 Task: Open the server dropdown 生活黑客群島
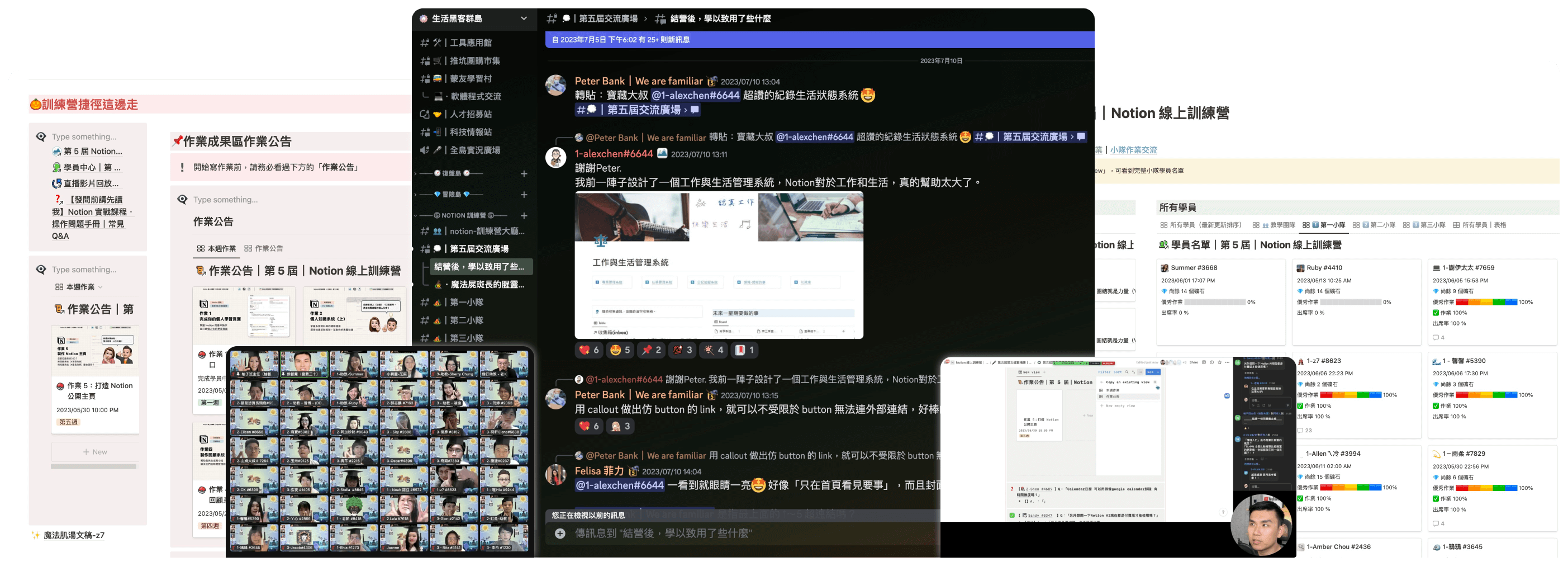pyautogui.click(x=473, y=19)
